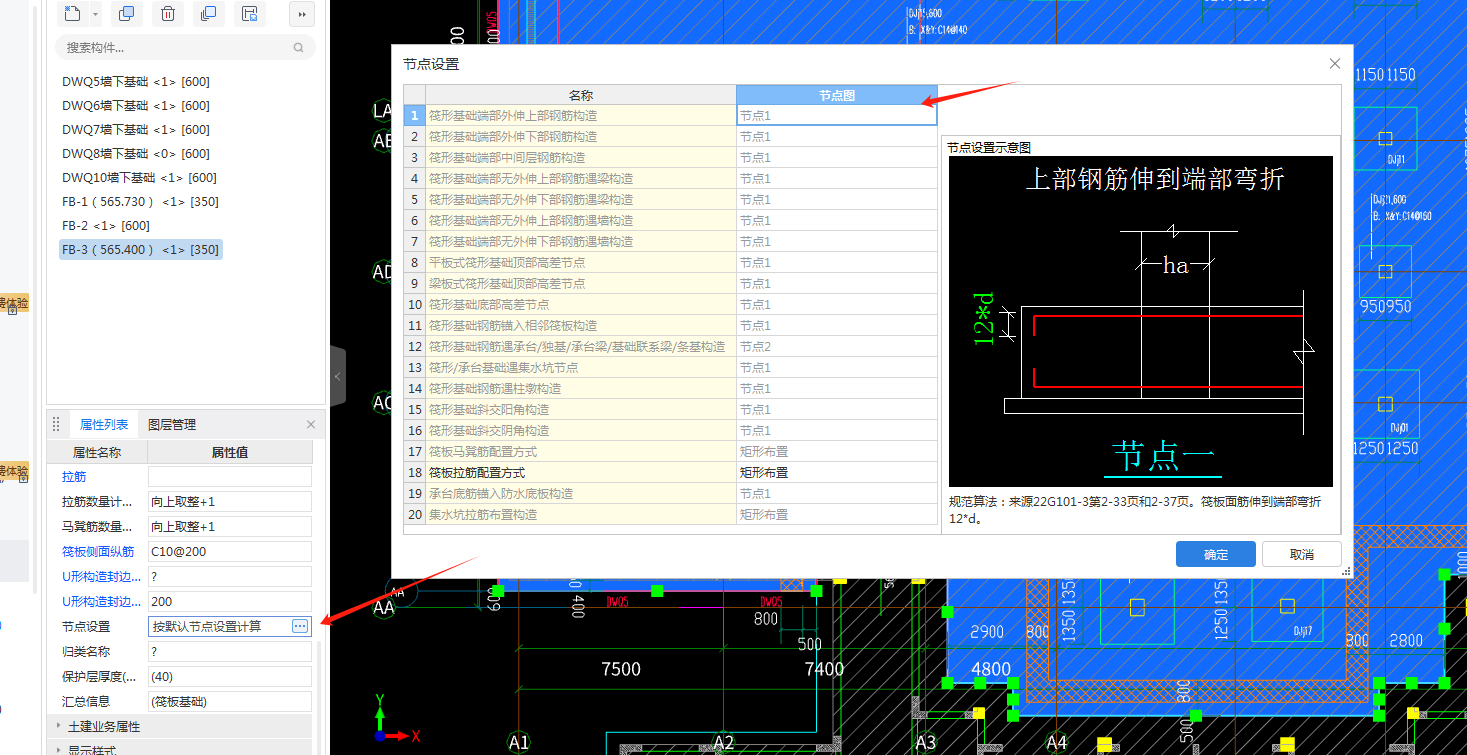Select row 1 节点1 cell
Screen dimensions: 1467x755
click(x=837, y=116)
